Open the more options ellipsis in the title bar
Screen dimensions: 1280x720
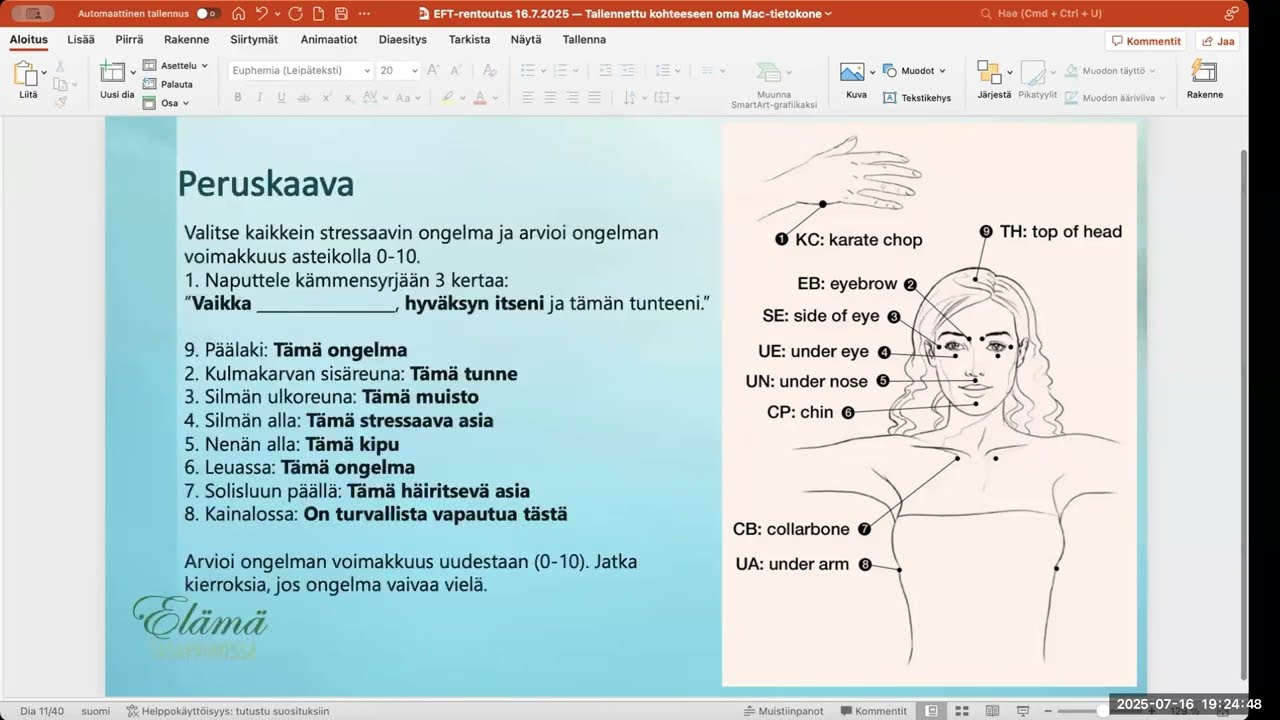pyautogui.click(x=365, y=13)
